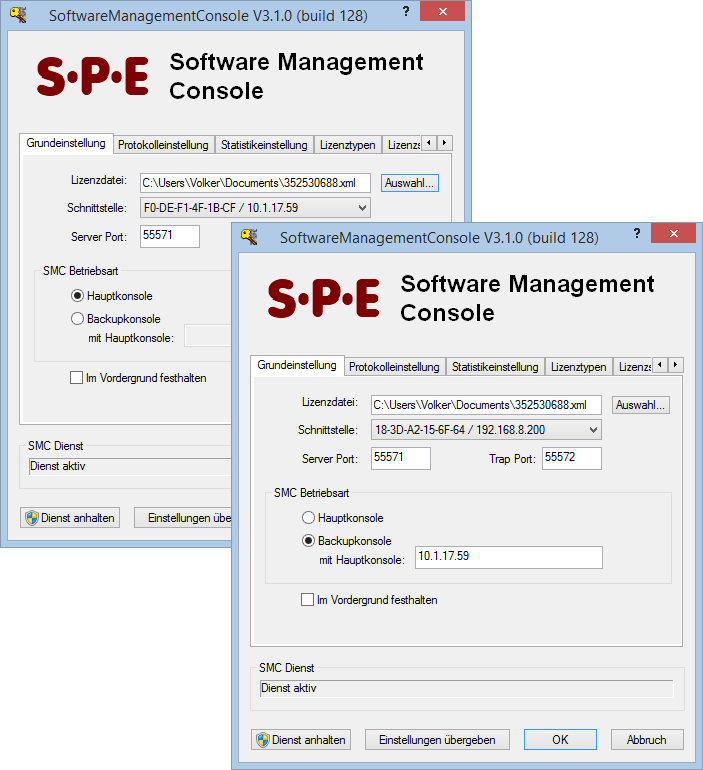Open the Schnittstelle dropdown showing 192.168.8.200
703x770 pixels.
click(486, 430)
